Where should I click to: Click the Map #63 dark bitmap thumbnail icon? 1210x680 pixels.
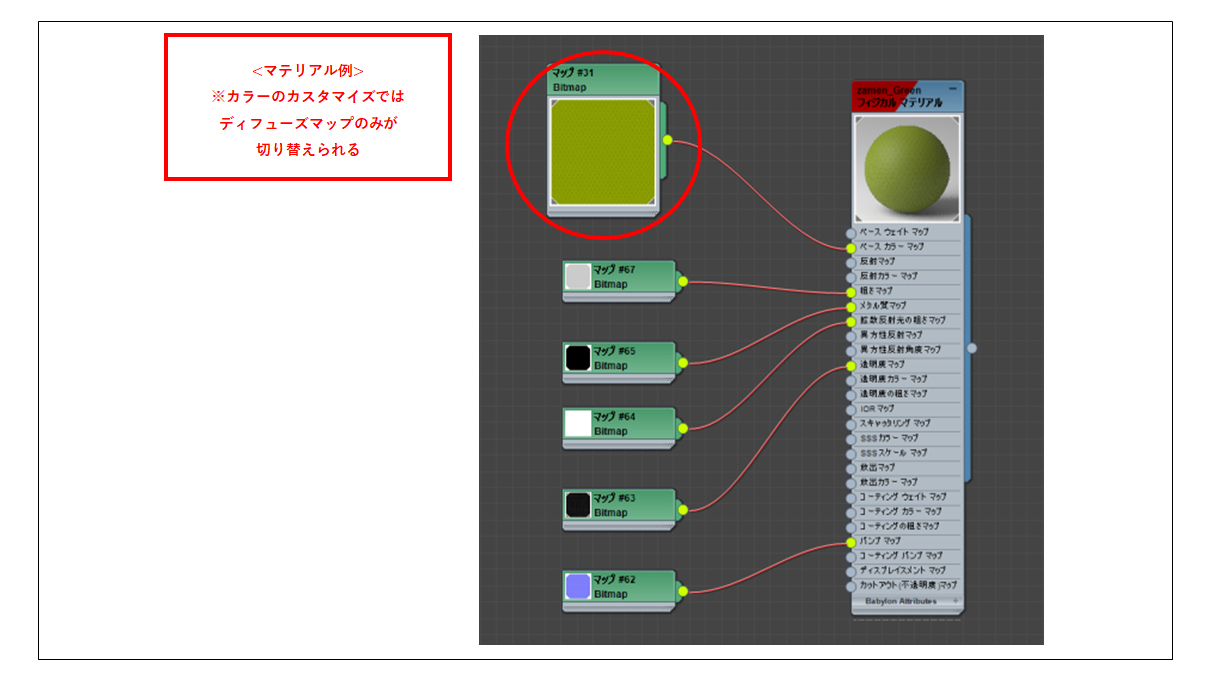[578, 505]
